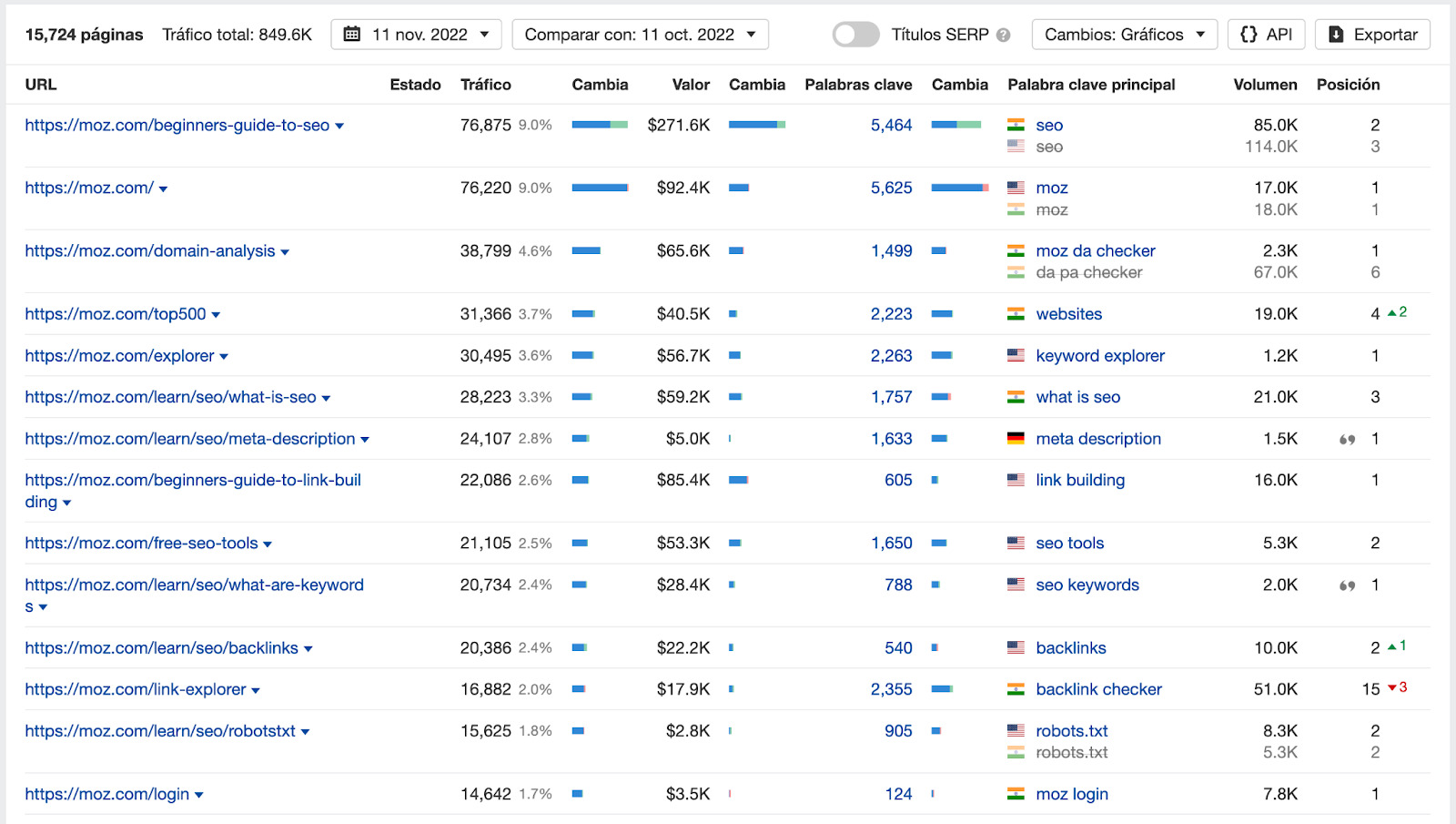Viewport: 1456px width, 824px height.
Task: Open the Comparar con: 11 oct. 2022 dropdown
Action: click(640, 35)
